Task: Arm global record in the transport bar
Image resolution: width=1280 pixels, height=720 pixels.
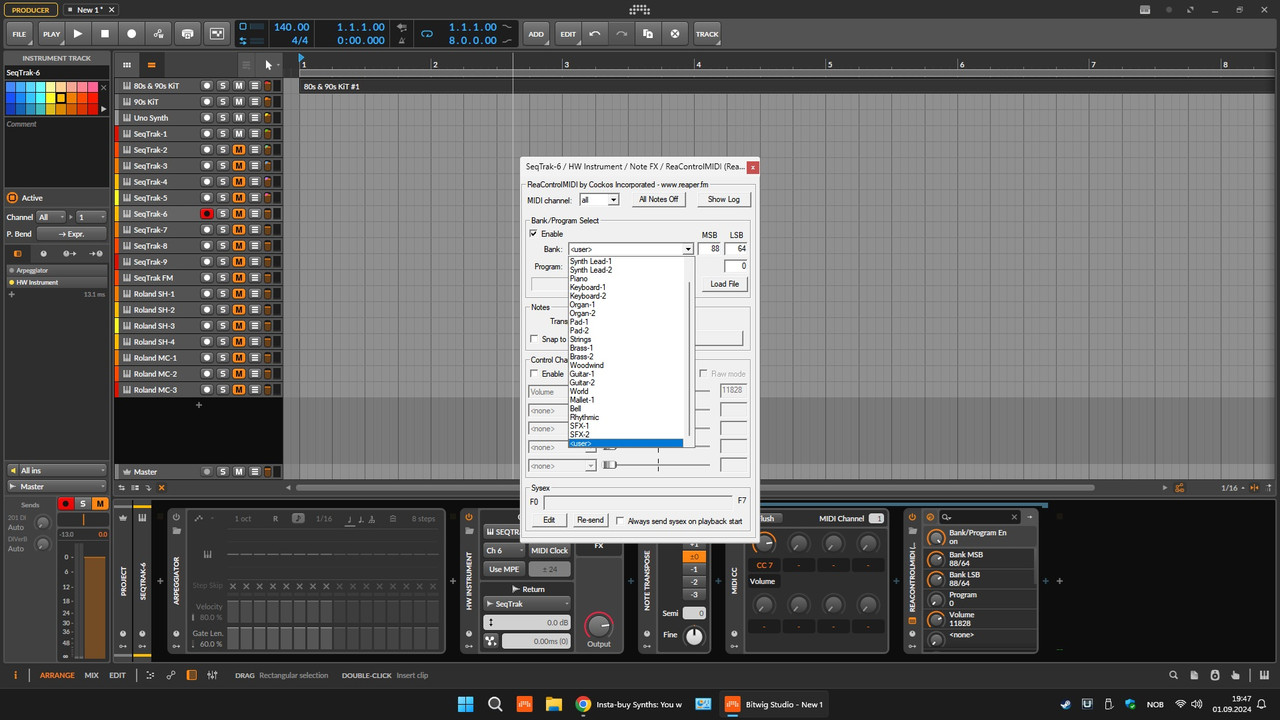Action: [x=132, y=33]
